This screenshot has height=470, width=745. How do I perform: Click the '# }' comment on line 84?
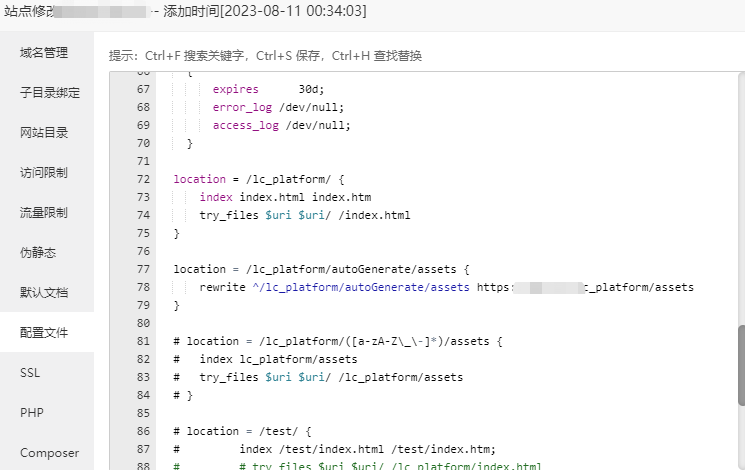pos(183,395)
